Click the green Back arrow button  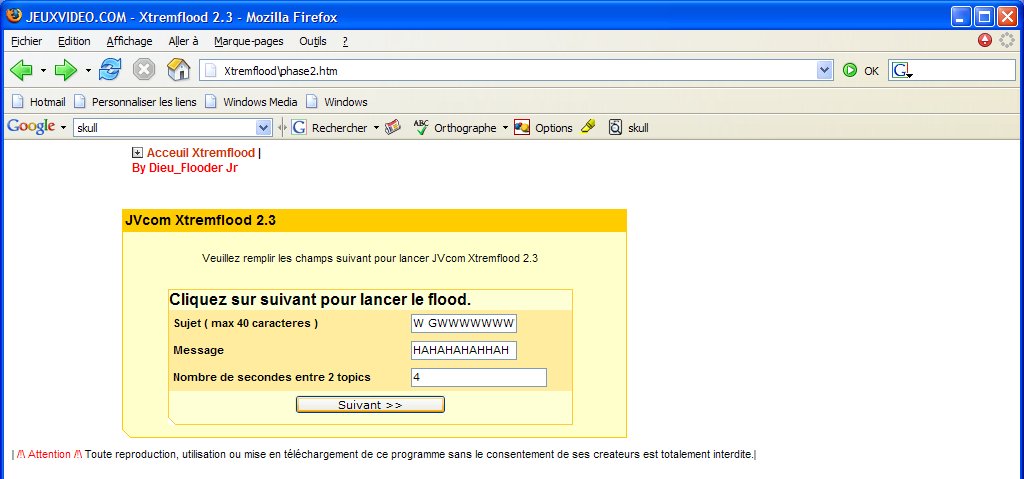(21, 70)
